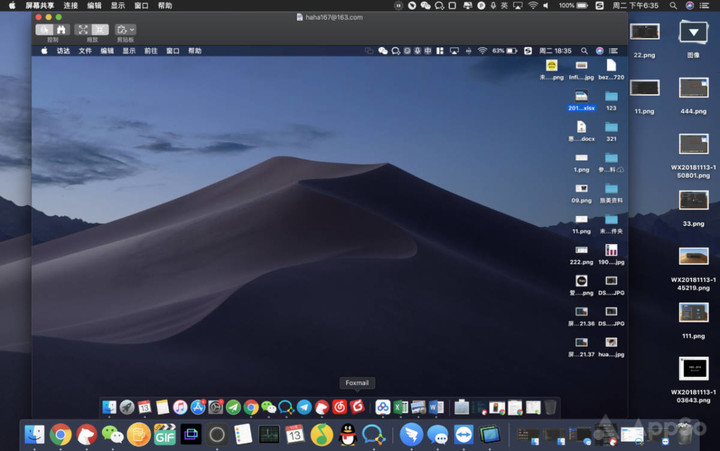720x451 pixels.
Task: Select the control mode cursor button
Action: (x=44, y=30)
